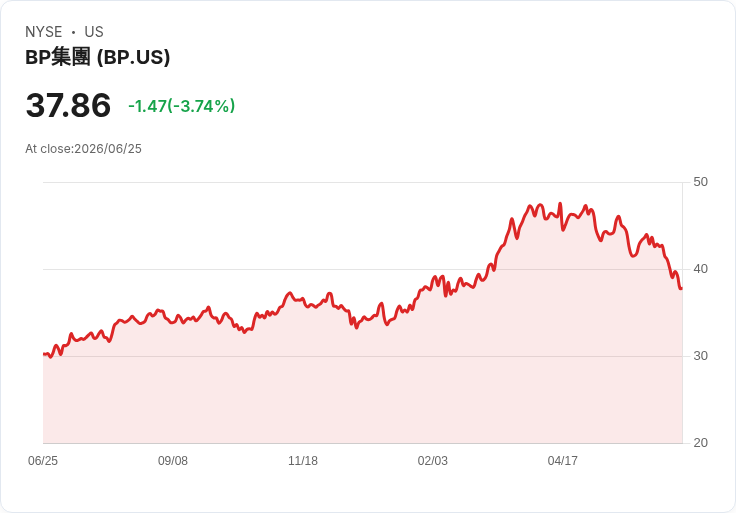
Task: Click the 40 price axis label
Action: [700, 269]
